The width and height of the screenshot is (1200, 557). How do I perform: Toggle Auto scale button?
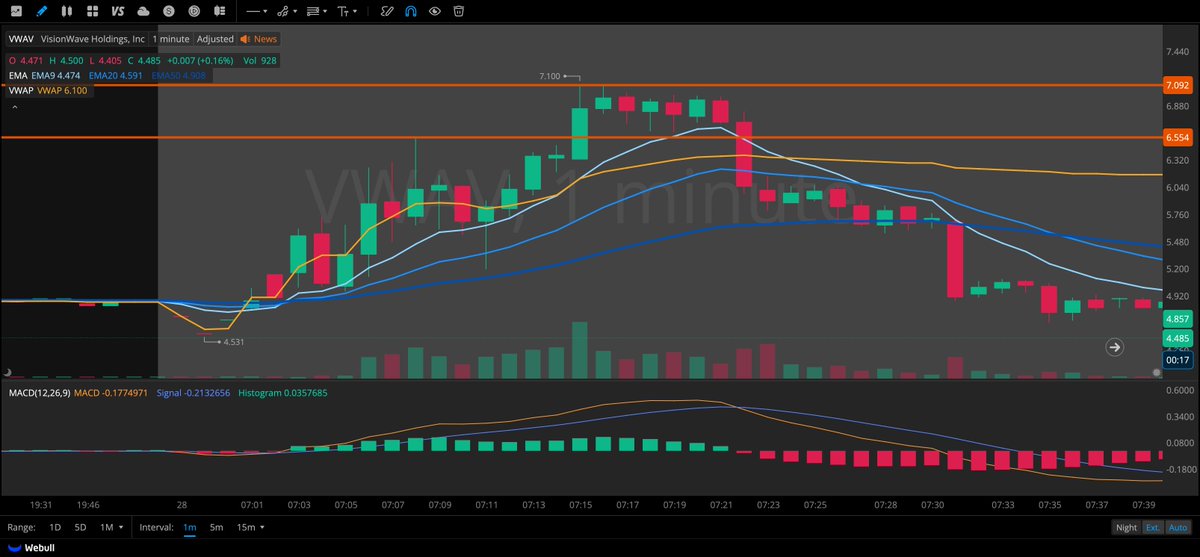pyautogui.click(x=1178, y=527)
